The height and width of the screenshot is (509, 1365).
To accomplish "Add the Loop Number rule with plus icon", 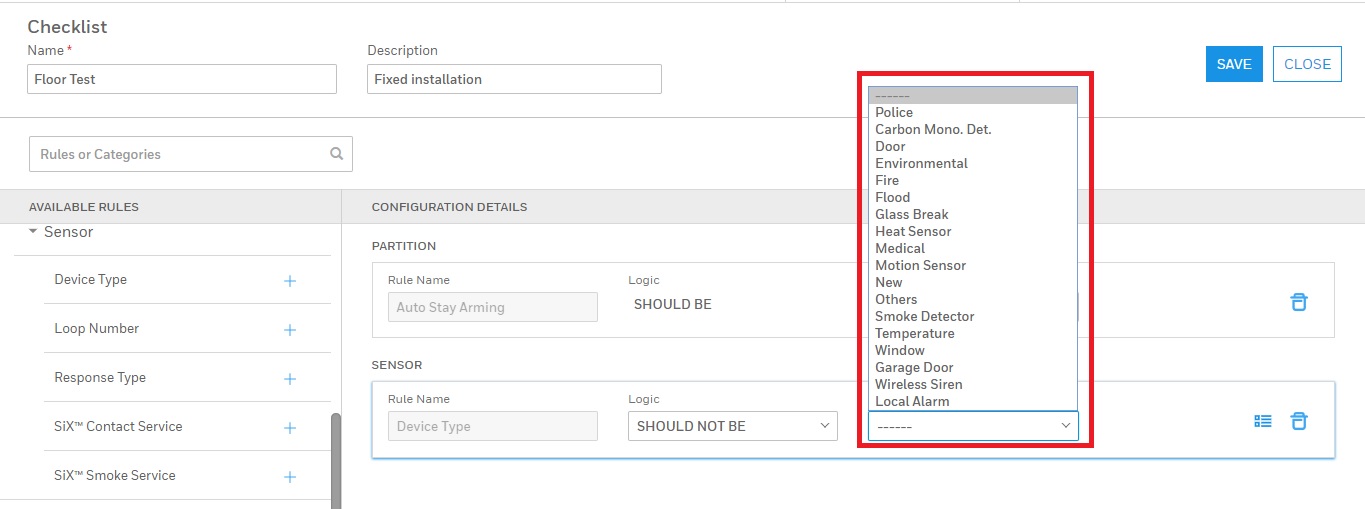I will click(x=290, y=330).
